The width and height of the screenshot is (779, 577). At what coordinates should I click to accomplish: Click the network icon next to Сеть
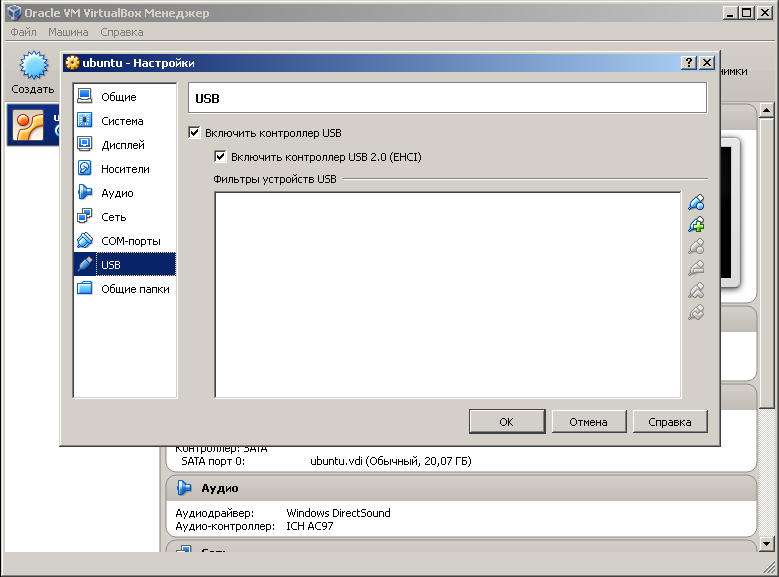(x=85, y=216)
